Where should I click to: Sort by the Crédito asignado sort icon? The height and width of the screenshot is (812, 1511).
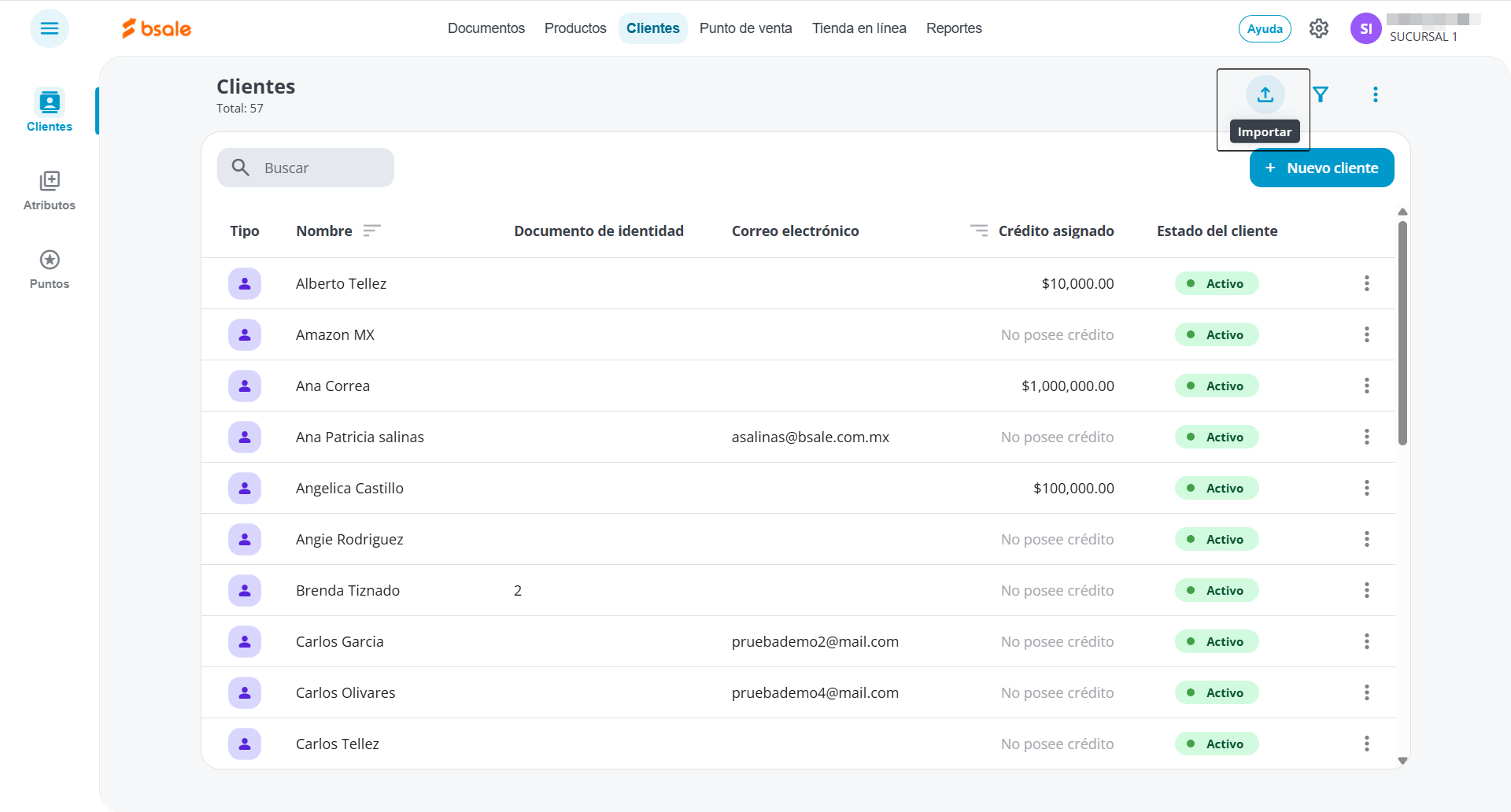point(979,231)
